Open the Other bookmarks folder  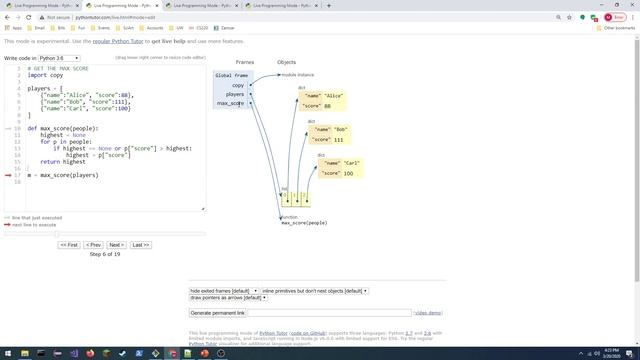click(x=616, y=28)
